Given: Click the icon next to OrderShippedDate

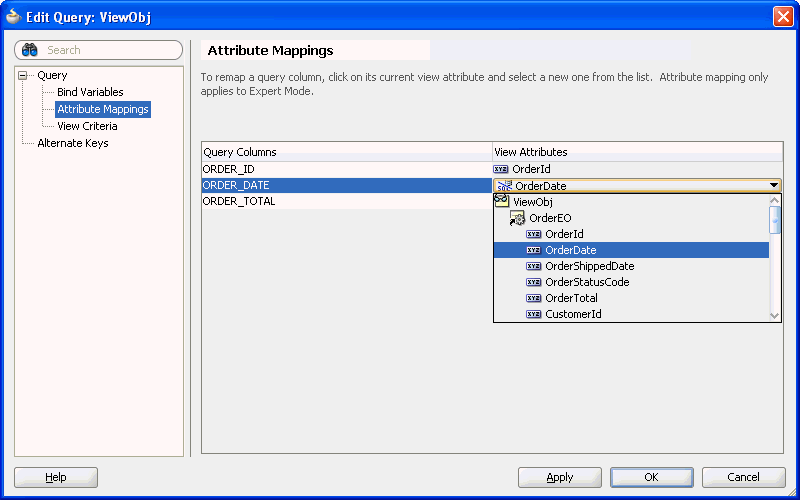Looking at the screenshot, I should point(533,266).
